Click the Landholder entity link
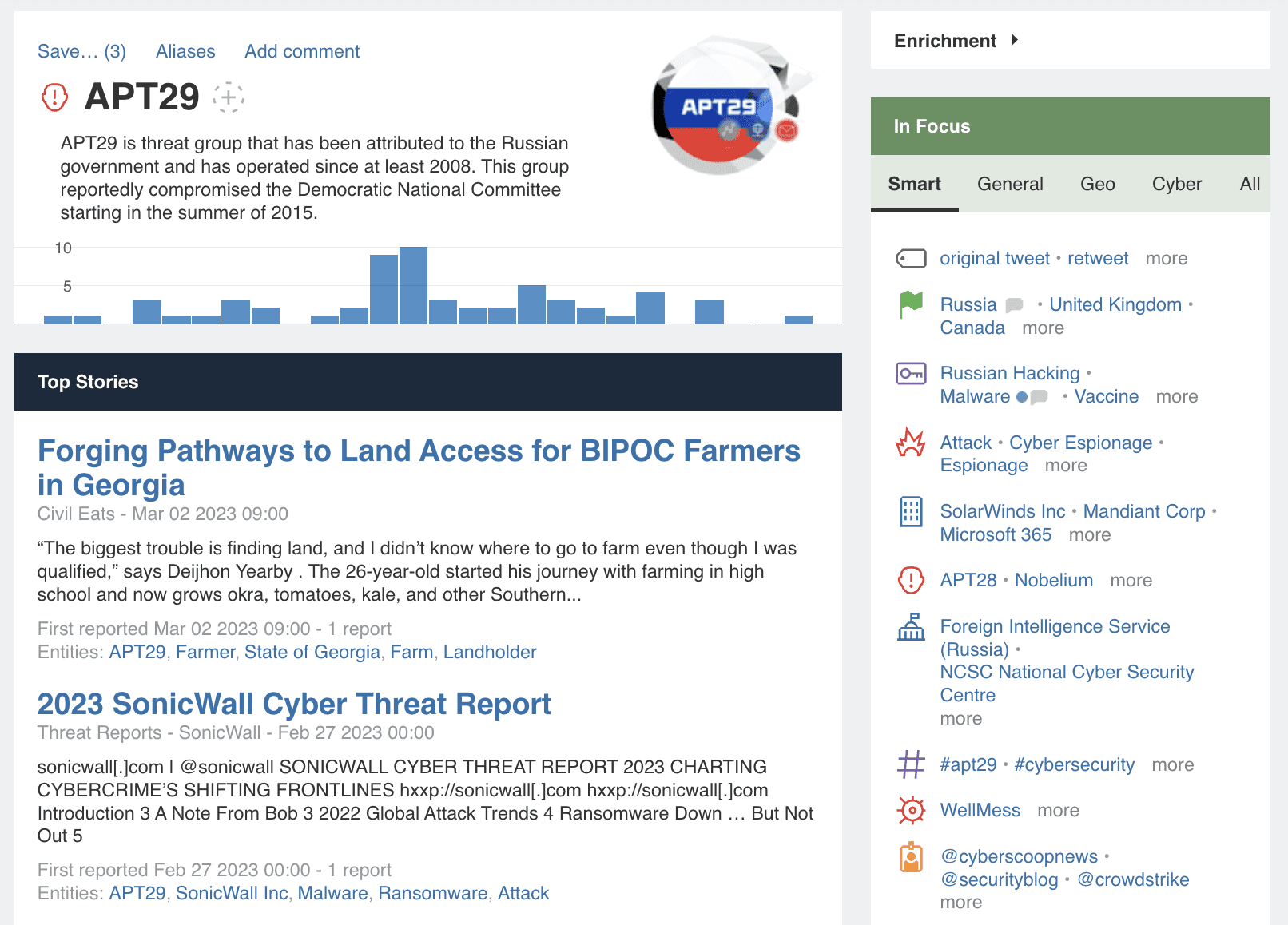This screenshot has width=1288, height=925. 490,652
